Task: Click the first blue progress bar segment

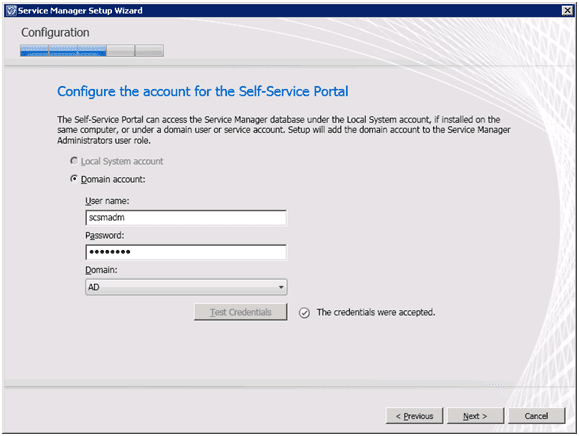Action: tap(34, 51)
